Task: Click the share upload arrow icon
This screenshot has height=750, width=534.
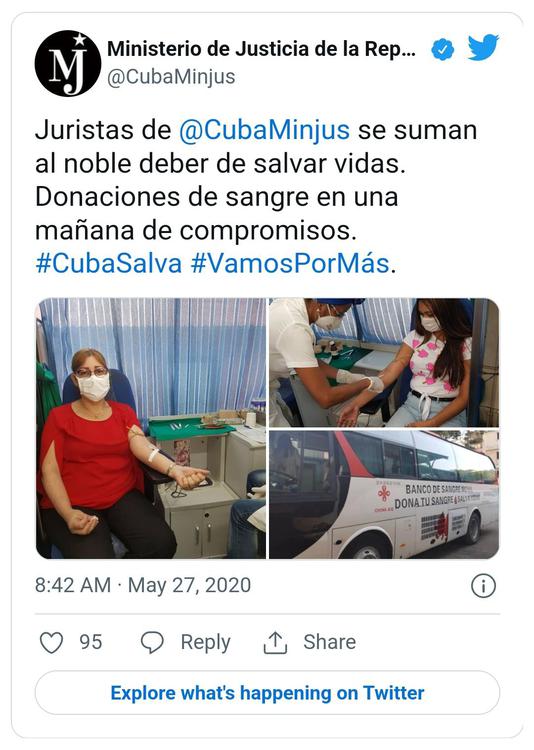Action: pos(275,642)
